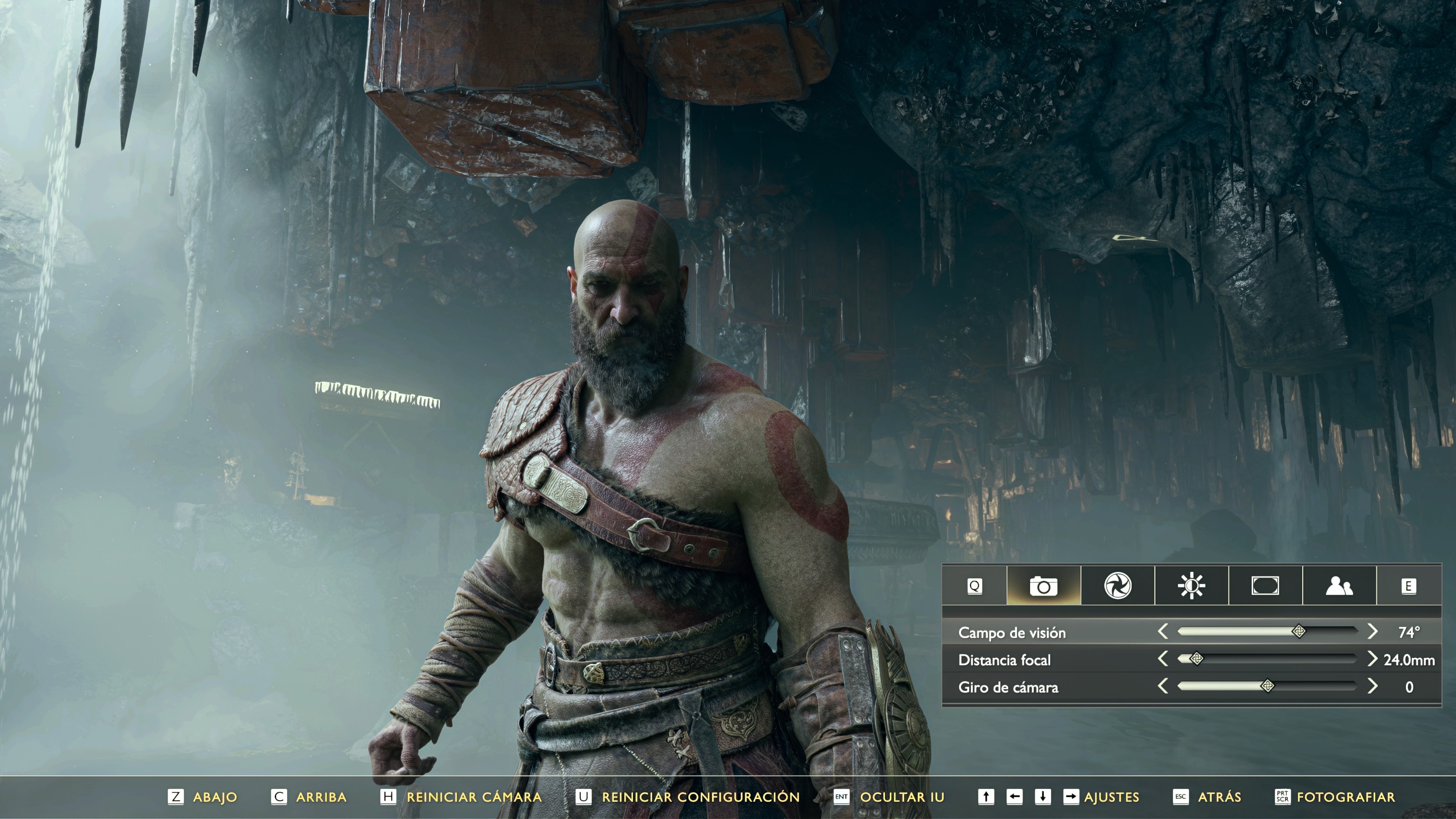Select the Distancia focal row label
Image resolution: width=1456 pixels, height=819 pixels.
click(1004, 660)
